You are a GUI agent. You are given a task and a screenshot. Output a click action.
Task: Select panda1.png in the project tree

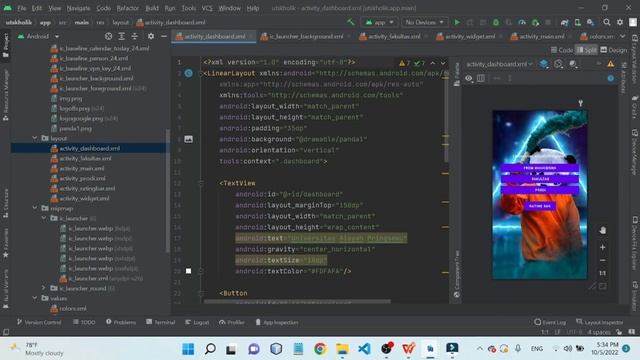(76, 128)
